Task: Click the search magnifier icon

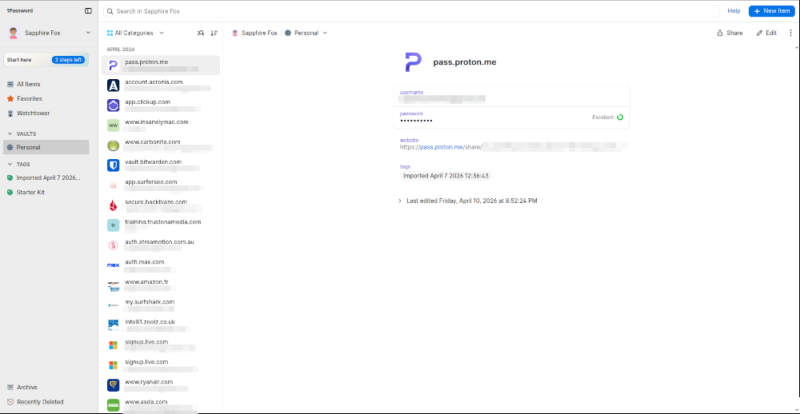Action: [110, 11]
